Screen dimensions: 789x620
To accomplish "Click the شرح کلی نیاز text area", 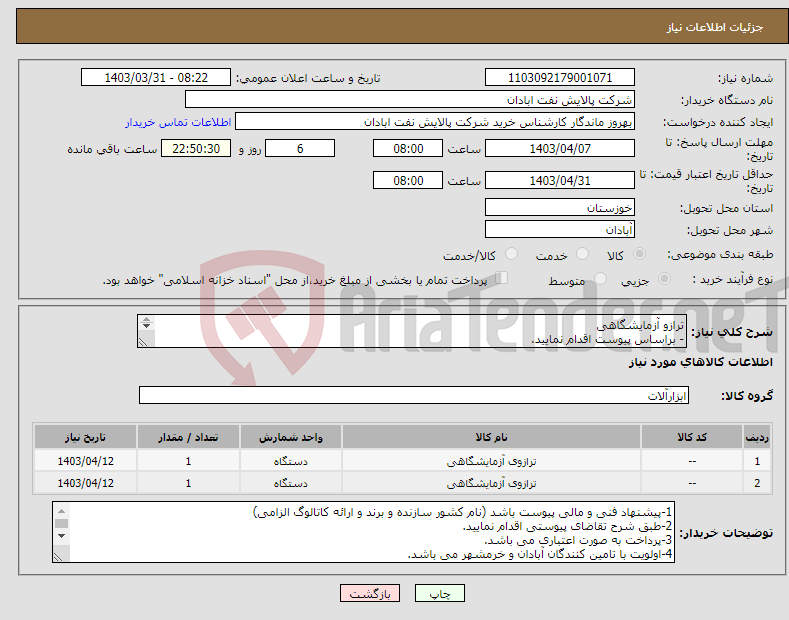I will [x=412, y=331].
